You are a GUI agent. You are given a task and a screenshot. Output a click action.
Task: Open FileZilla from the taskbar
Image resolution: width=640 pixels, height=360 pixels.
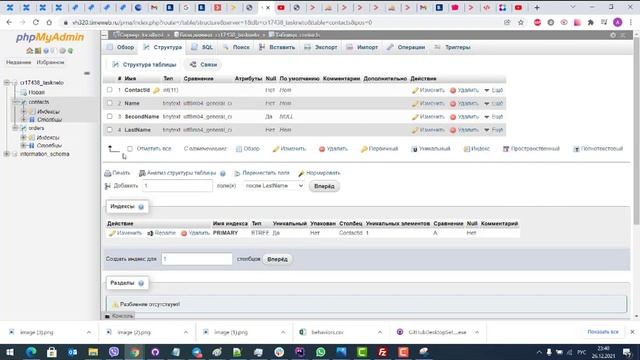point(382,352)
